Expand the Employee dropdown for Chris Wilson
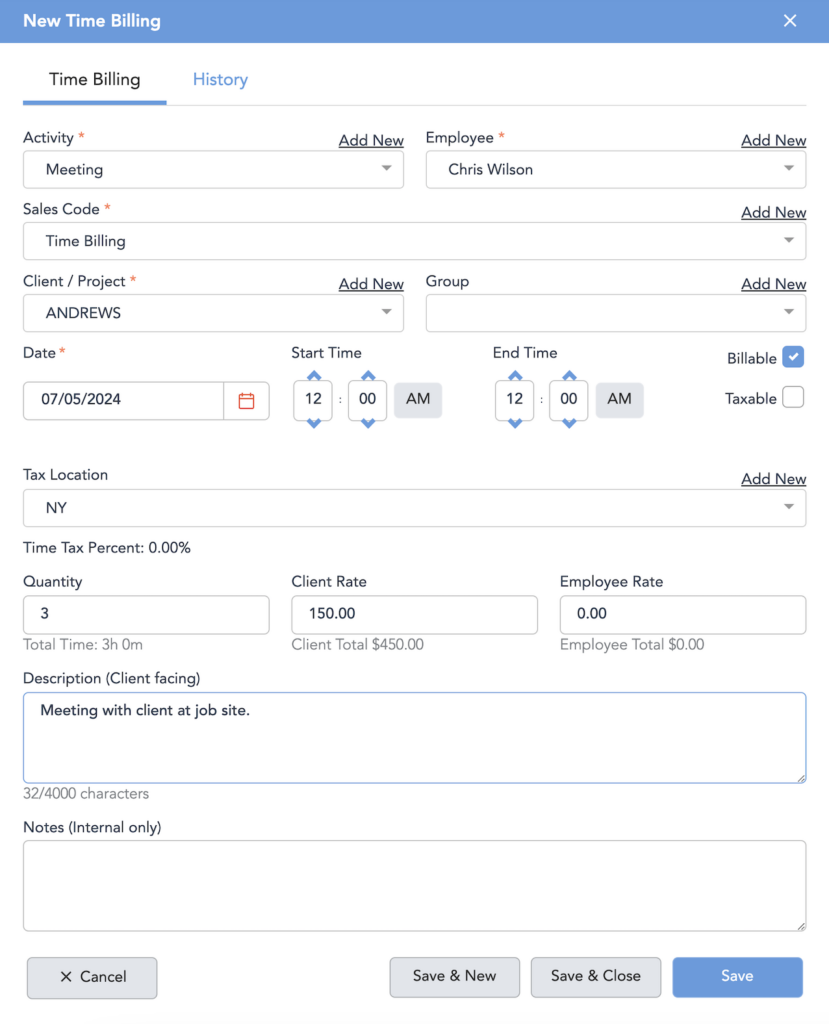Viewport: 829px width, 1024px height. (615, 170)
